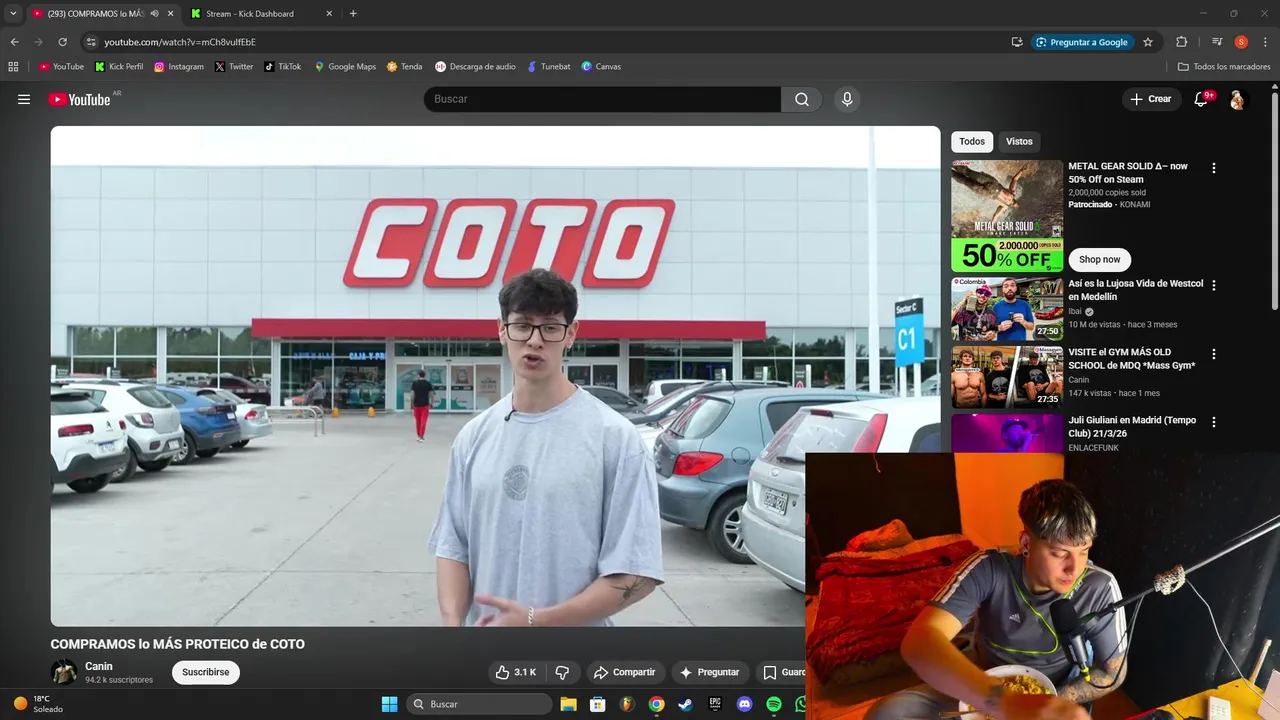Open options for VISITE el GYM video
Viewport: 1280px width, 720px height.
click(x=1214, y=354)
